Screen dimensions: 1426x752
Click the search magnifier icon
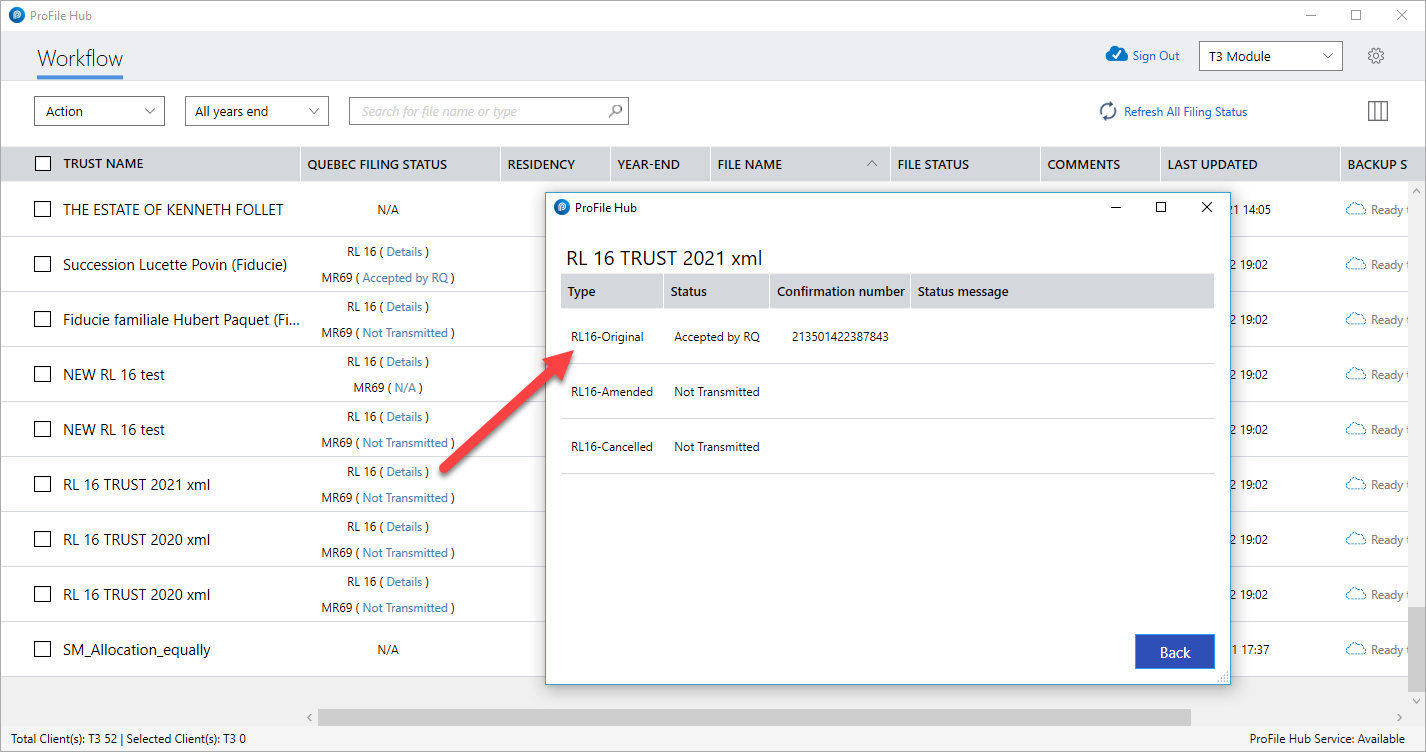coord(616,111)
